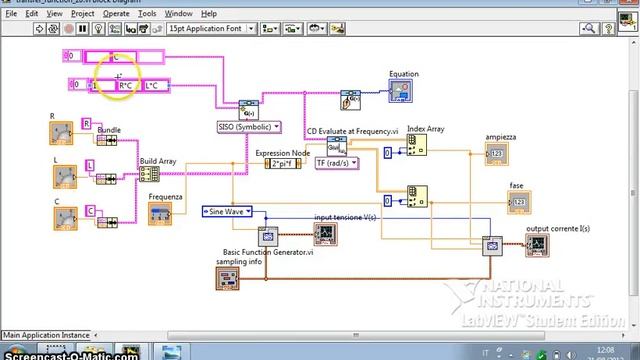Click the Step Into toolbar icon
640x360 pixels.
[x=131, y=29]
